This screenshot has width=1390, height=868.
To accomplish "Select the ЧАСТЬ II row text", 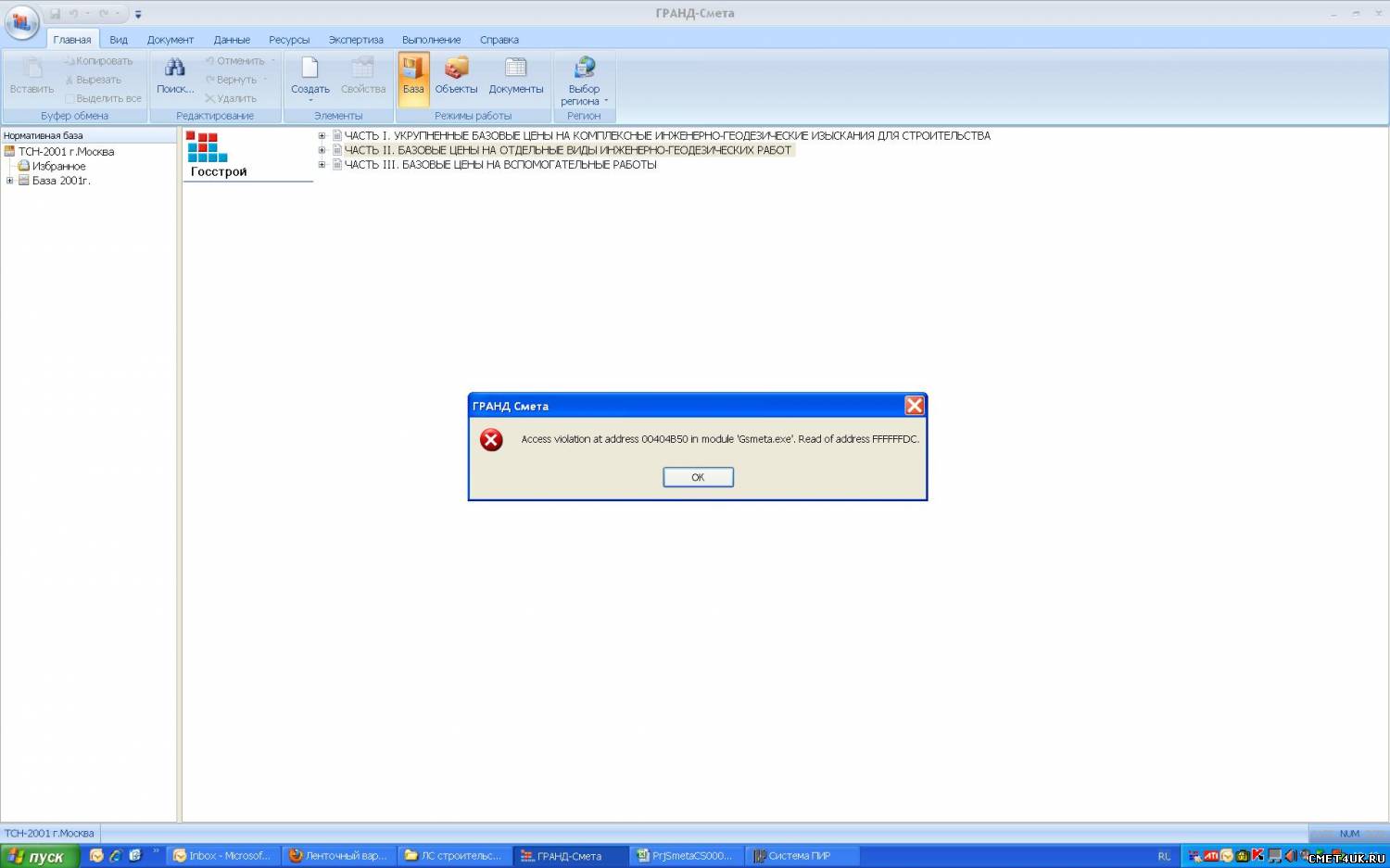I will click(x=568, y=150).
